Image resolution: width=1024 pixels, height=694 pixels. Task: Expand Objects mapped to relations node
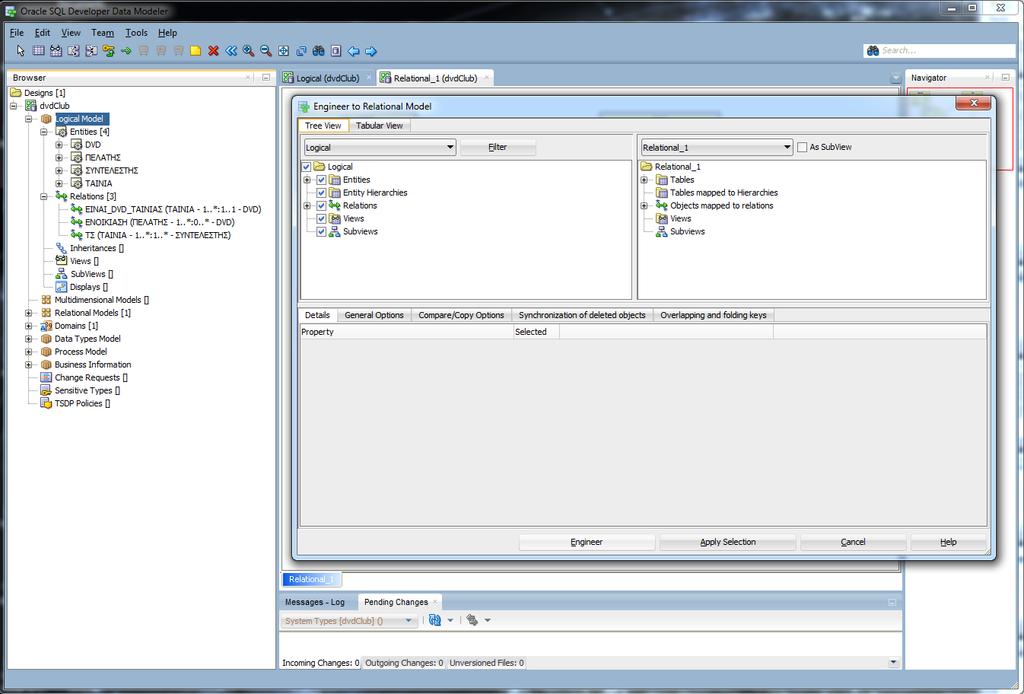tap(644, 206)
